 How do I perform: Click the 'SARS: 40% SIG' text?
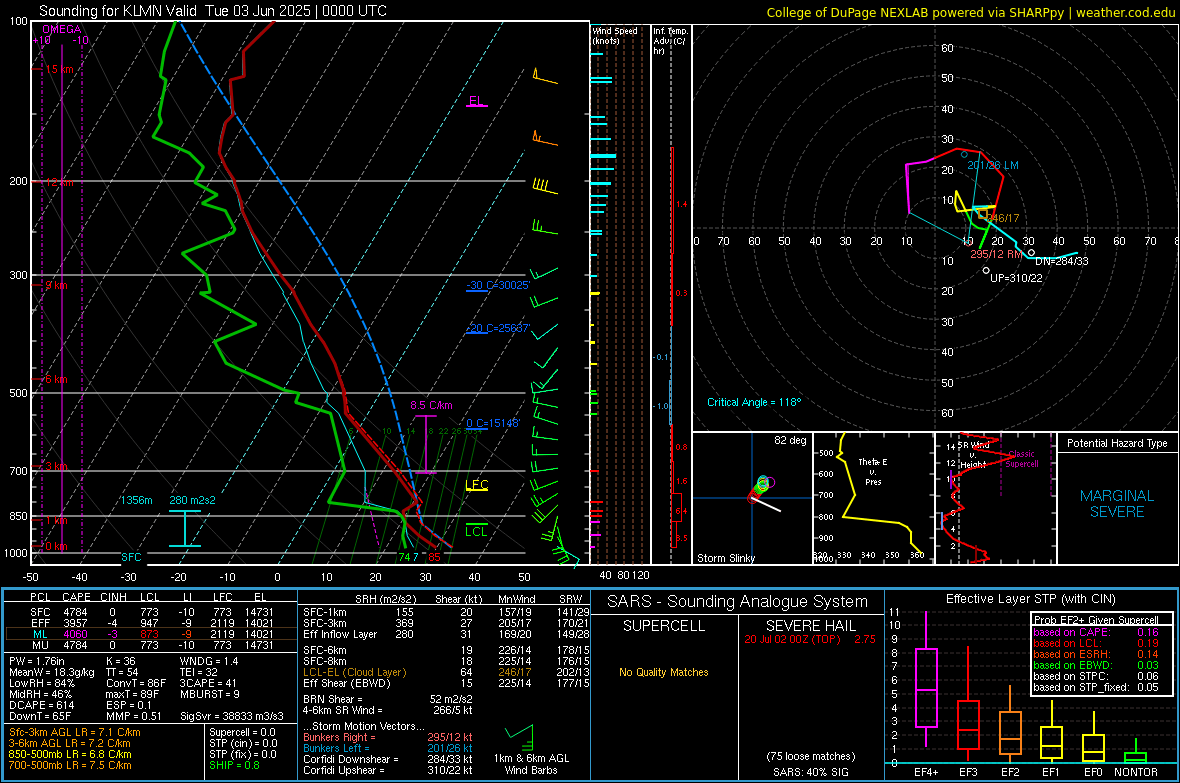[x=810, y=772]
